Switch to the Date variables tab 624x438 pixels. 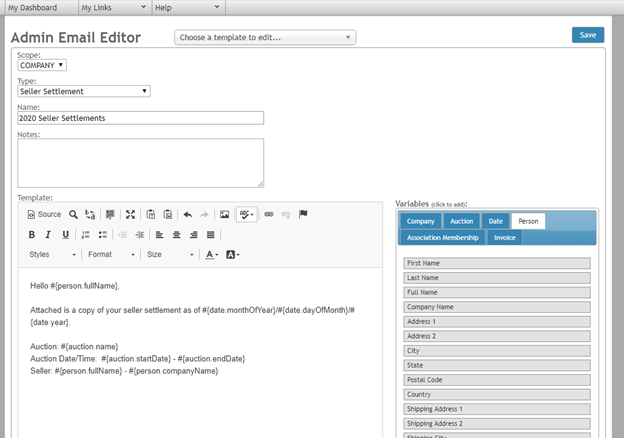495,221
